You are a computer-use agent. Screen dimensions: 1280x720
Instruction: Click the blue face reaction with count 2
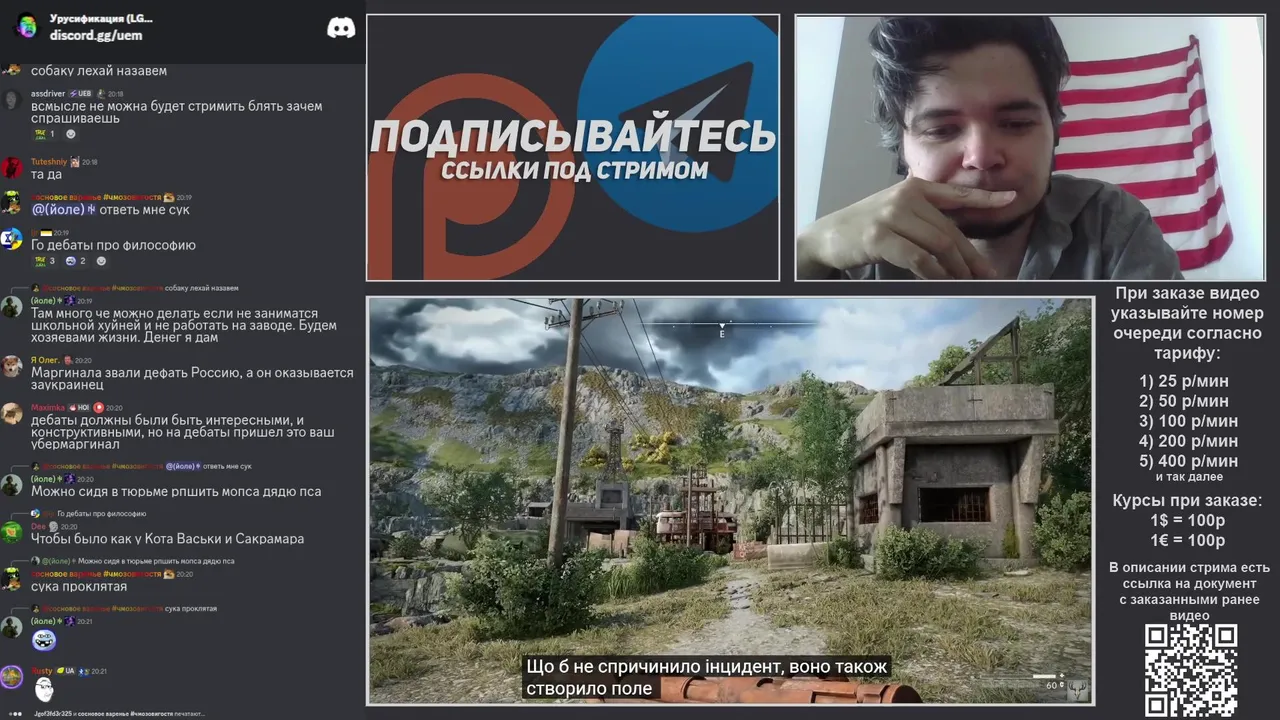point(76,261)
